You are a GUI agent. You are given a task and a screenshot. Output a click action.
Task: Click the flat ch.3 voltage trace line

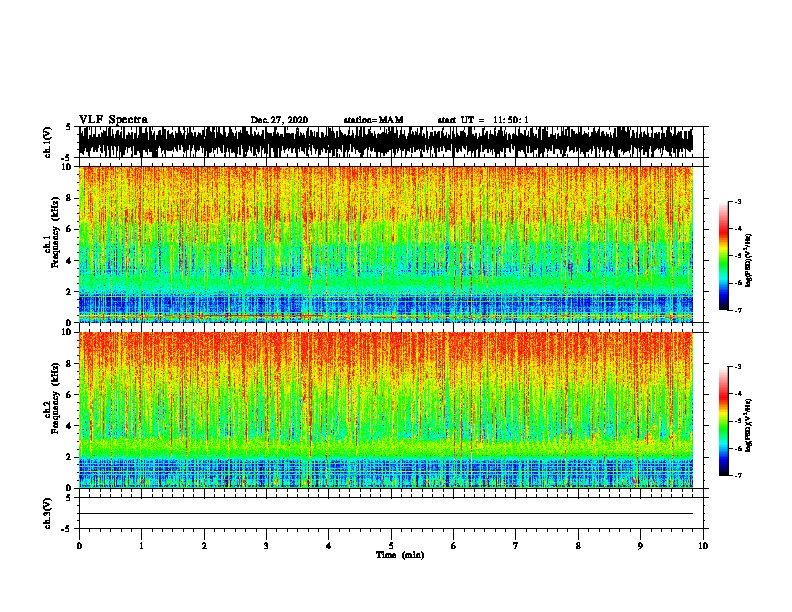386,514
